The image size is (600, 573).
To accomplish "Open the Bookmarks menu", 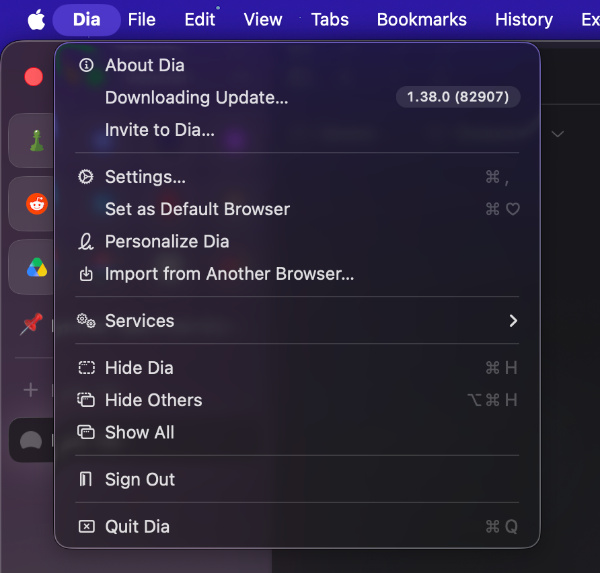I will [x=422, y=20].
